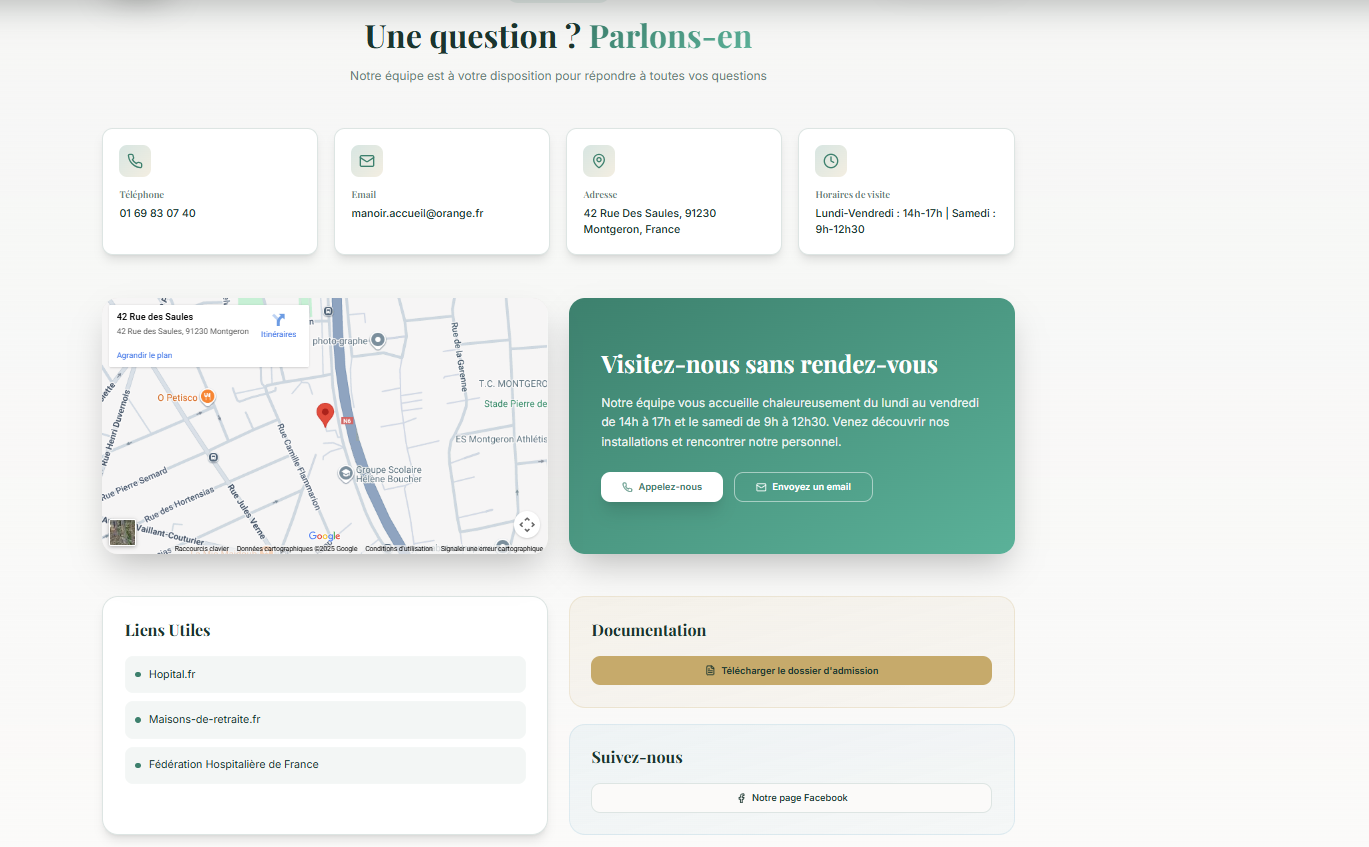Click the Facebook icon on the follow button
The height and width of the screenshot is (847, 1369).
(740, 797)
